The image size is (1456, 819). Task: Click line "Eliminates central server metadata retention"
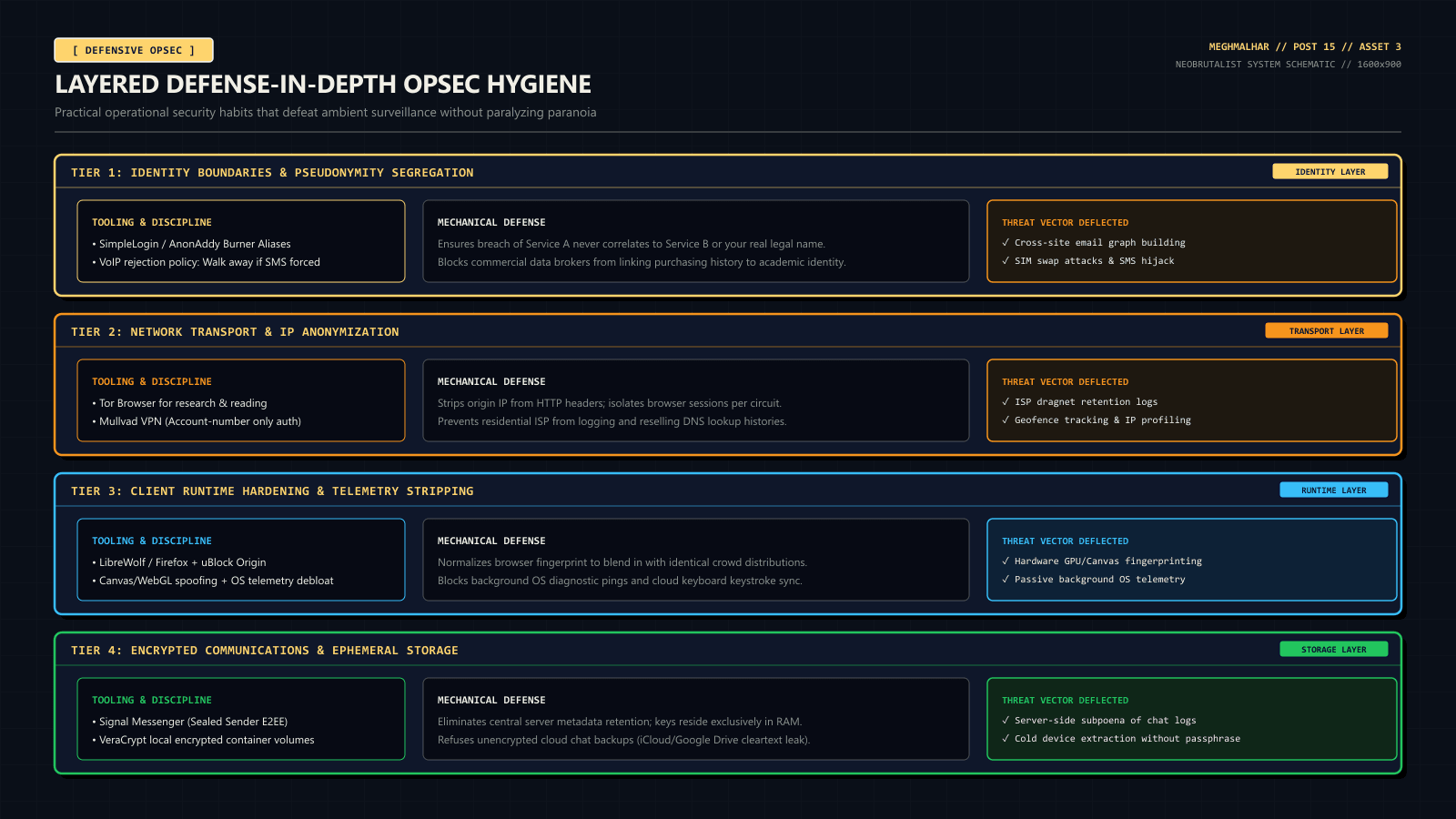[x=620, y=722]
